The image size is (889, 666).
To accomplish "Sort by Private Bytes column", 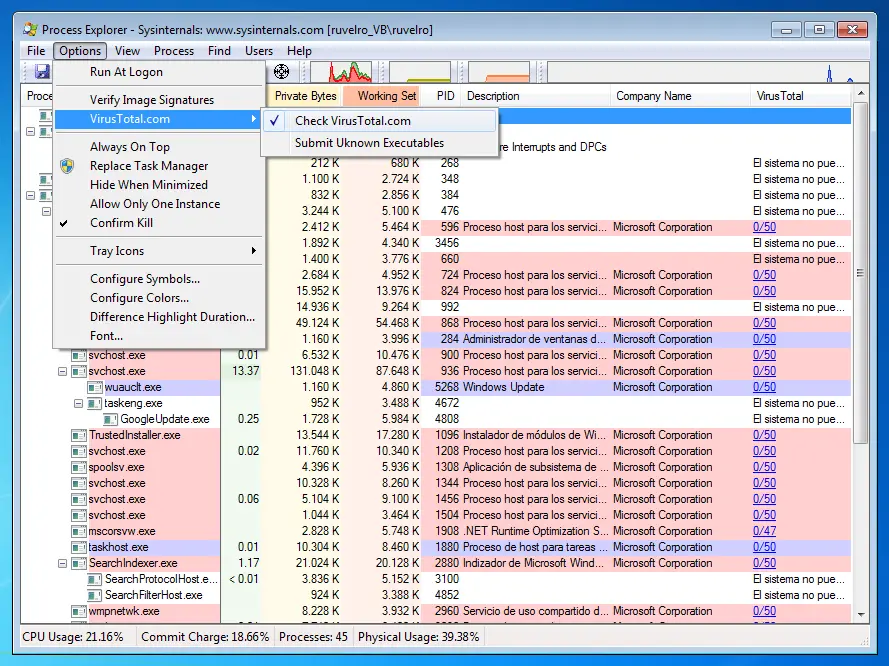I will [305, 96].
